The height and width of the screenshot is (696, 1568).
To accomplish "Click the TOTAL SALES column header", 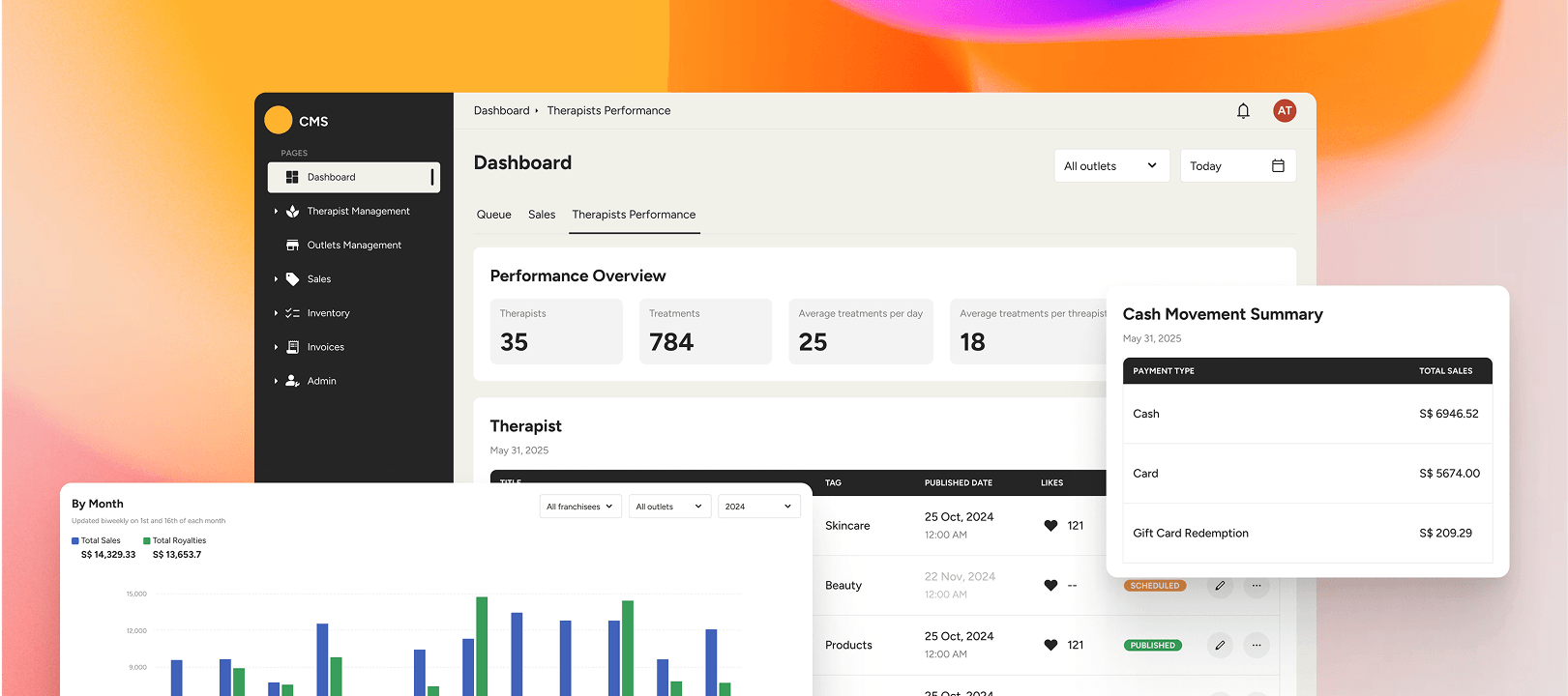I will pyautogui.click(x=1445, y=371).
